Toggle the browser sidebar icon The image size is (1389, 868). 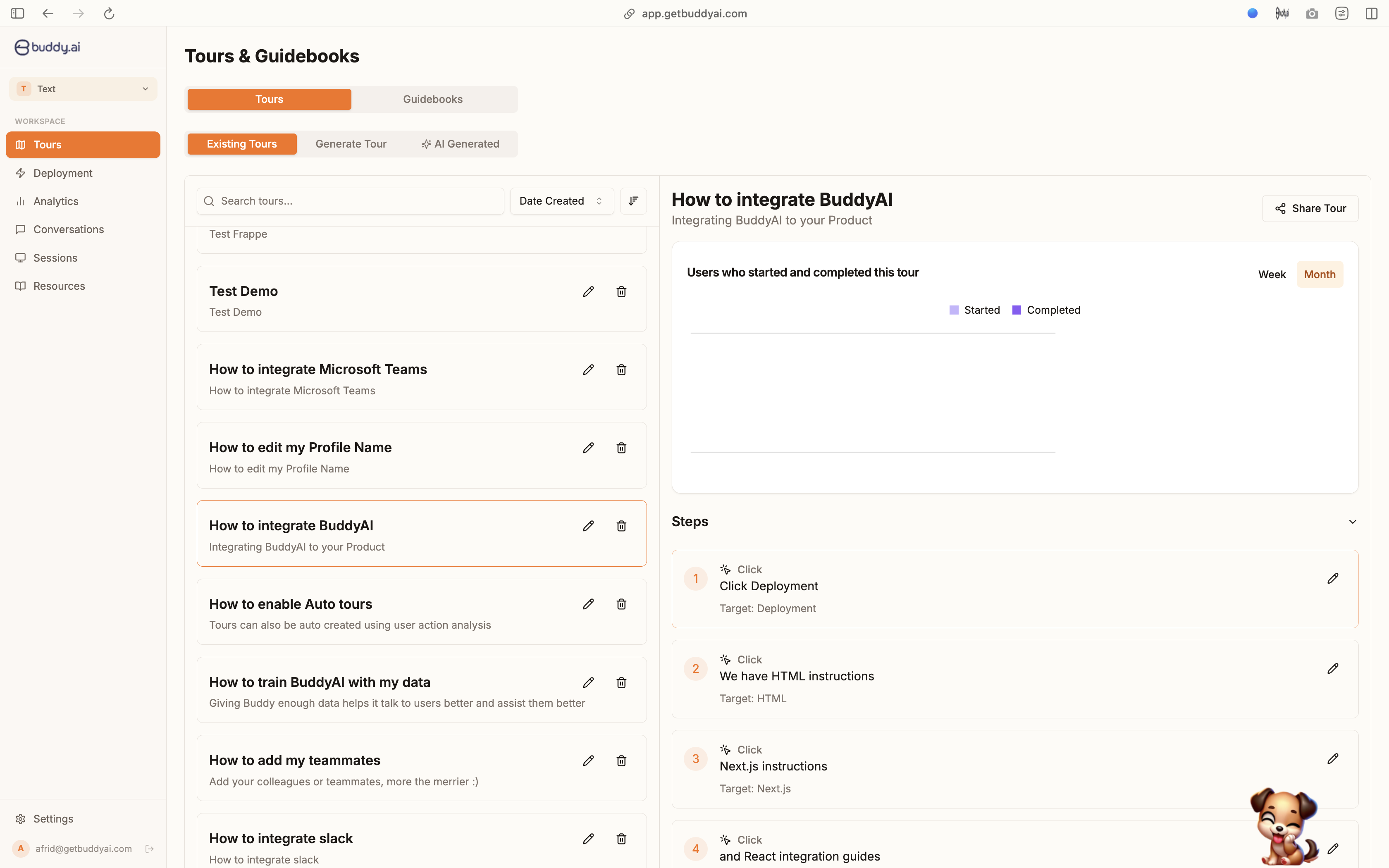click(17, 14)
